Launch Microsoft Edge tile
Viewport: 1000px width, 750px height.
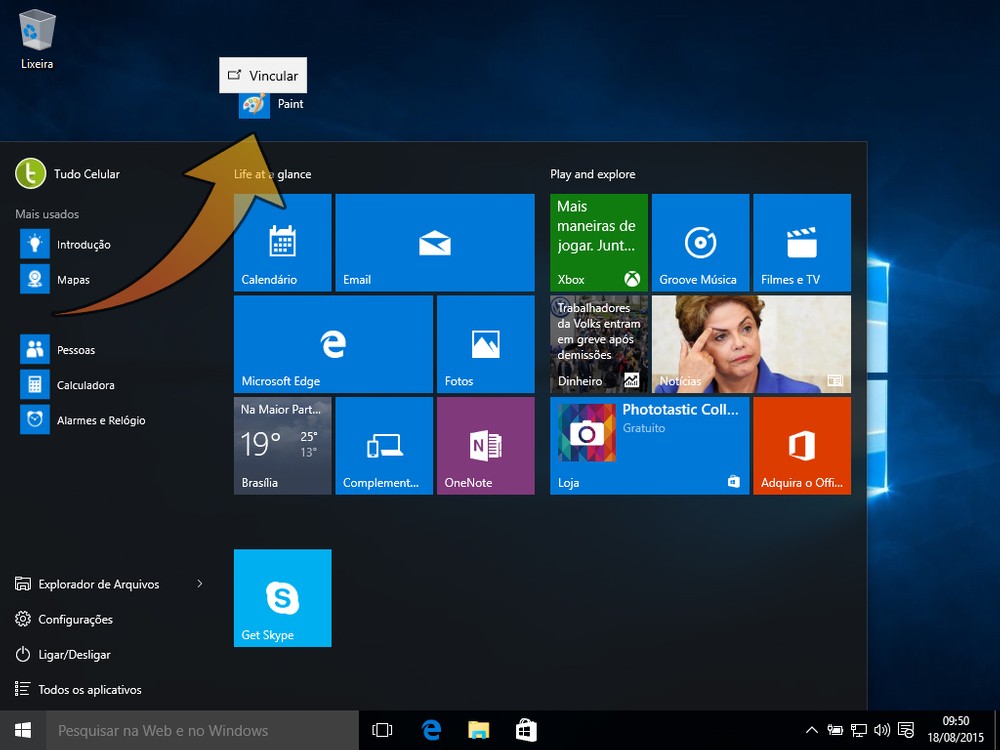pos(333,344)
